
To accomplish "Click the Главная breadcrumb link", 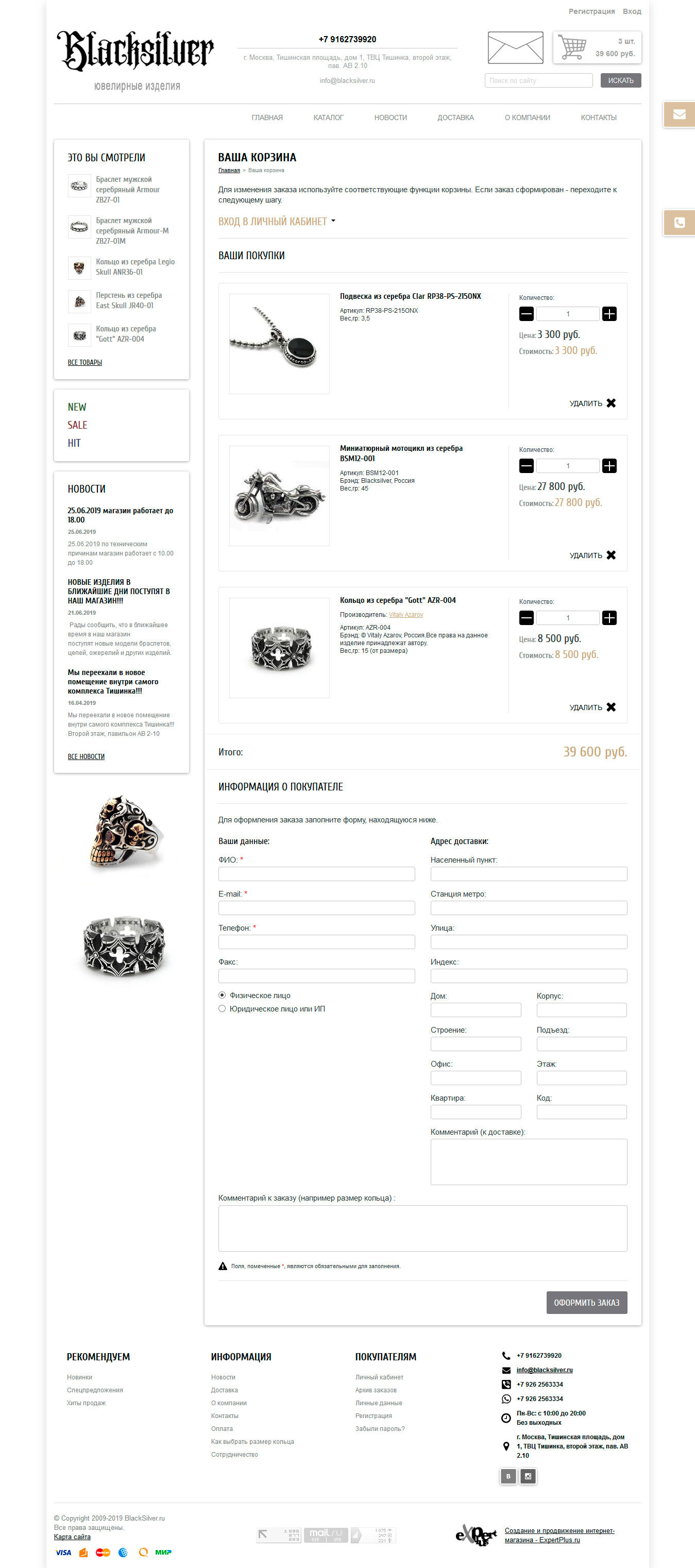I will 229,171.
